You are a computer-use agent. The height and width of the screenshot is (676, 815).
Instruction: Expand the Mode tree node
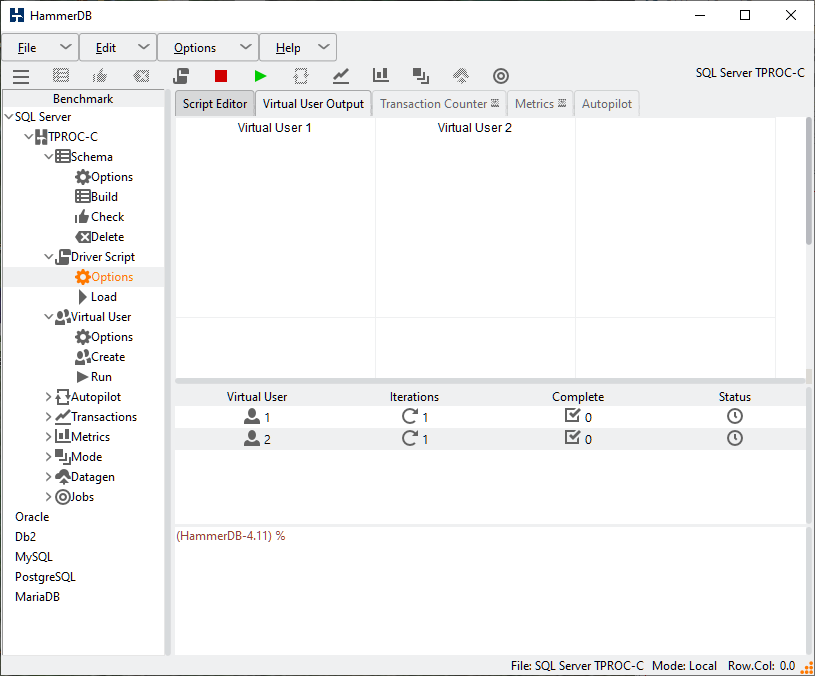(x=48, y=457)
